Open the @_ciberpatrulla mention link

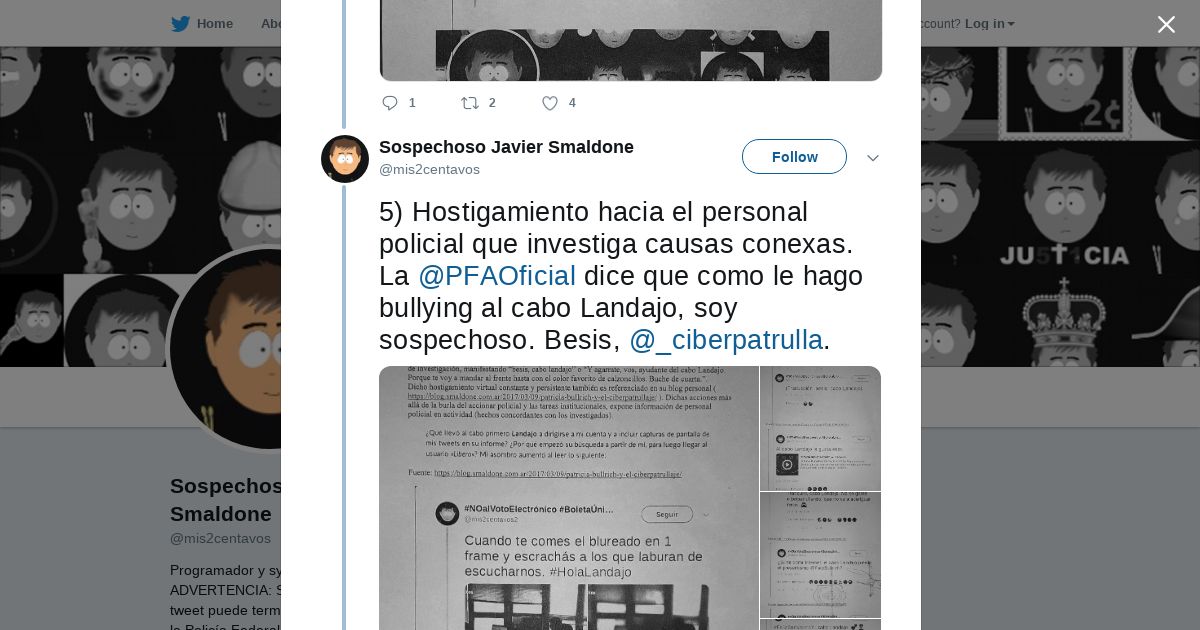pyautogui.click(x=726, y=340)
